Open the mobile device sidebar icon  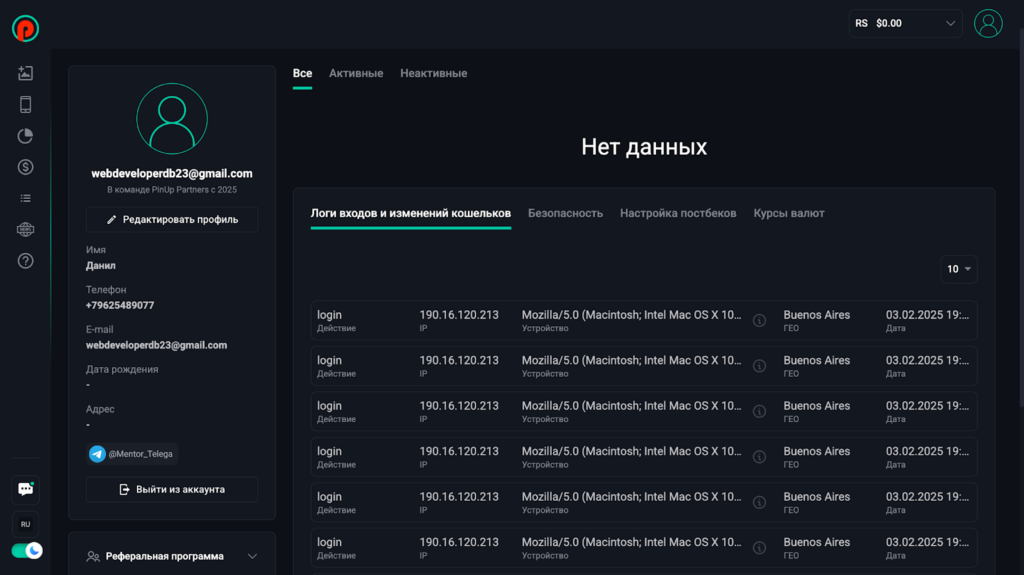coord(25,105)
